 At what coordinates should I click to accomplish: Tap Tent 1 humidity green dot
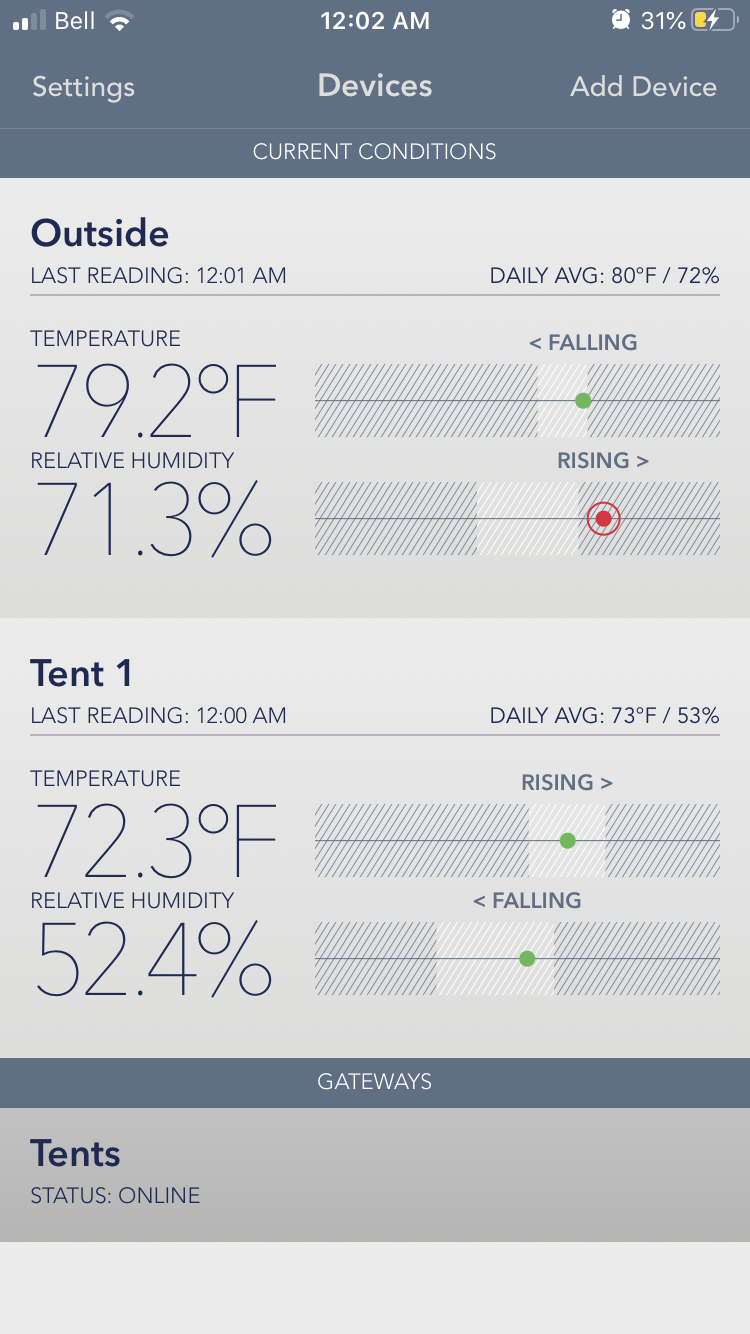tap(527, 959)
